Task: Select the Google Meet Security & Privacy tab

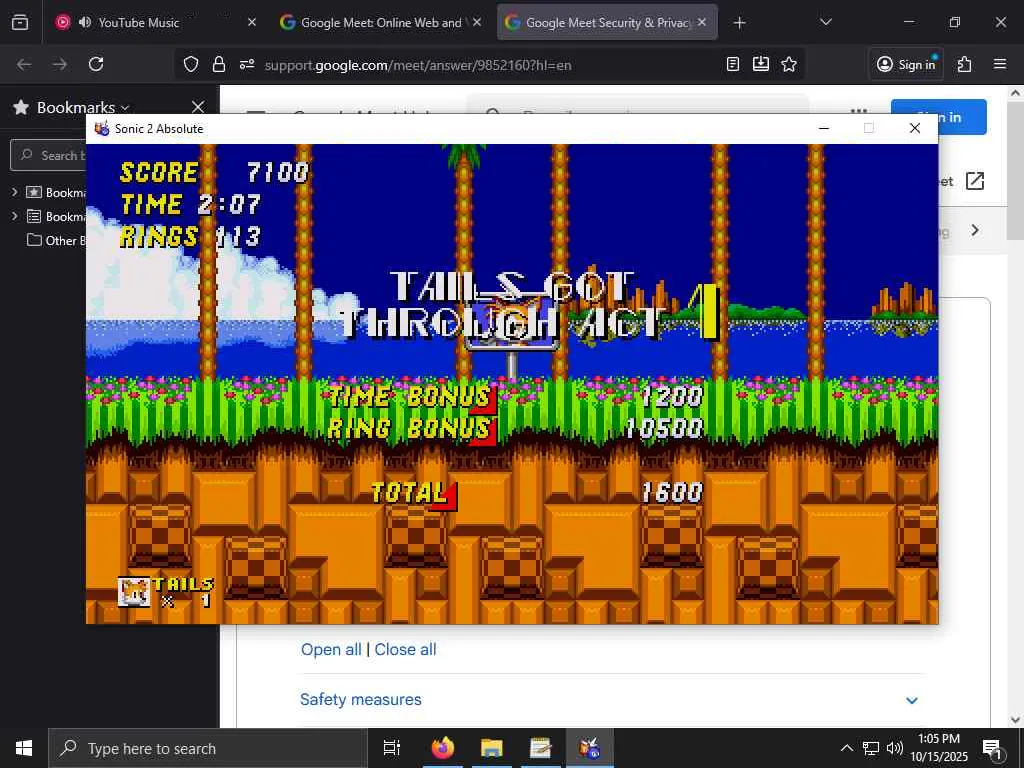Action: [x=607, y=22]
